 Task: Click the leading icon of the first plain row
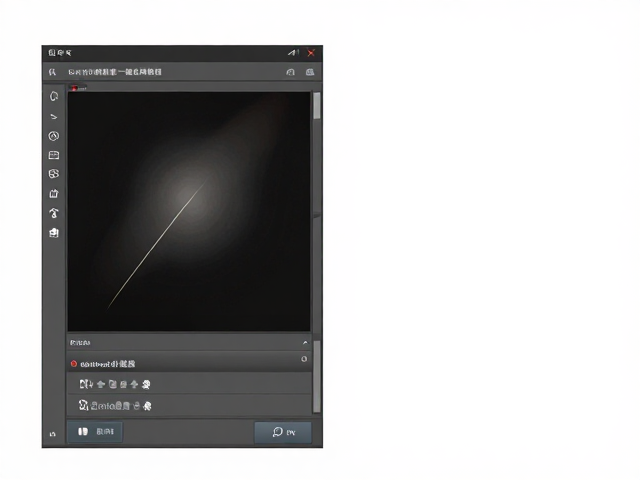click(x=84, y=384)
